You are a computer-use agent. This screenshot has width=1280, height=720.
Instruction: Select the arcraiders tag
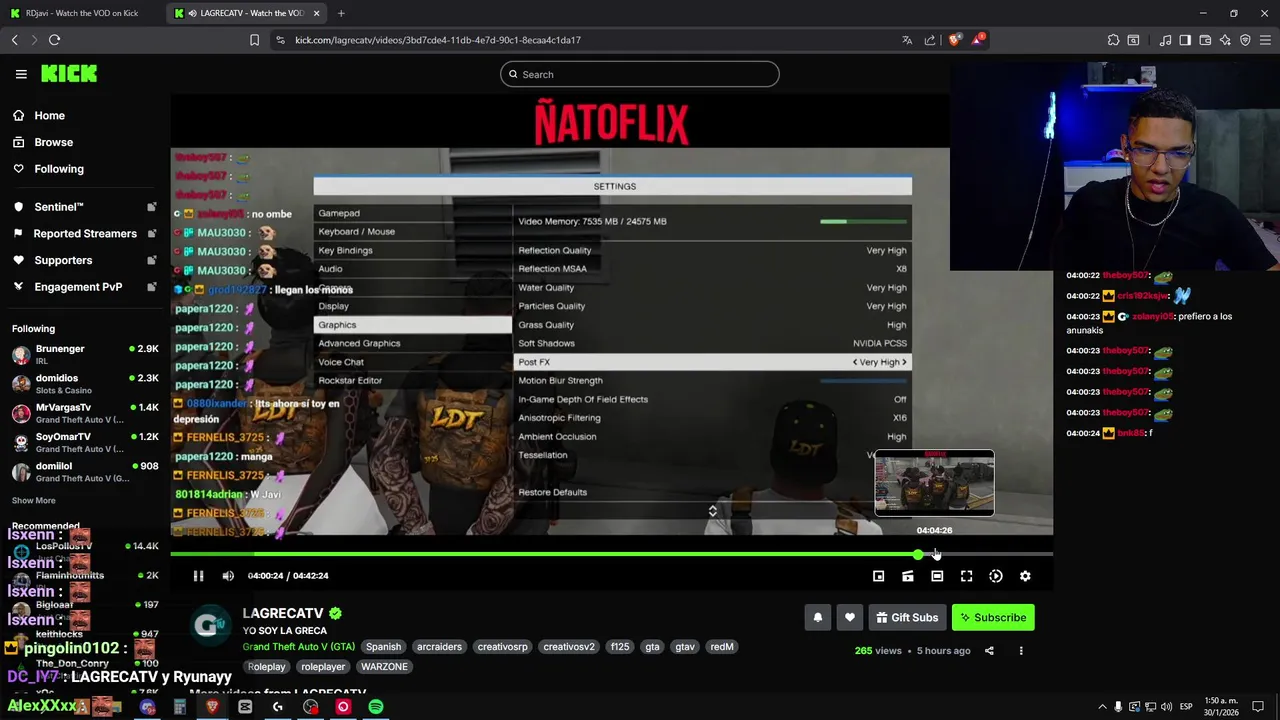439,647
